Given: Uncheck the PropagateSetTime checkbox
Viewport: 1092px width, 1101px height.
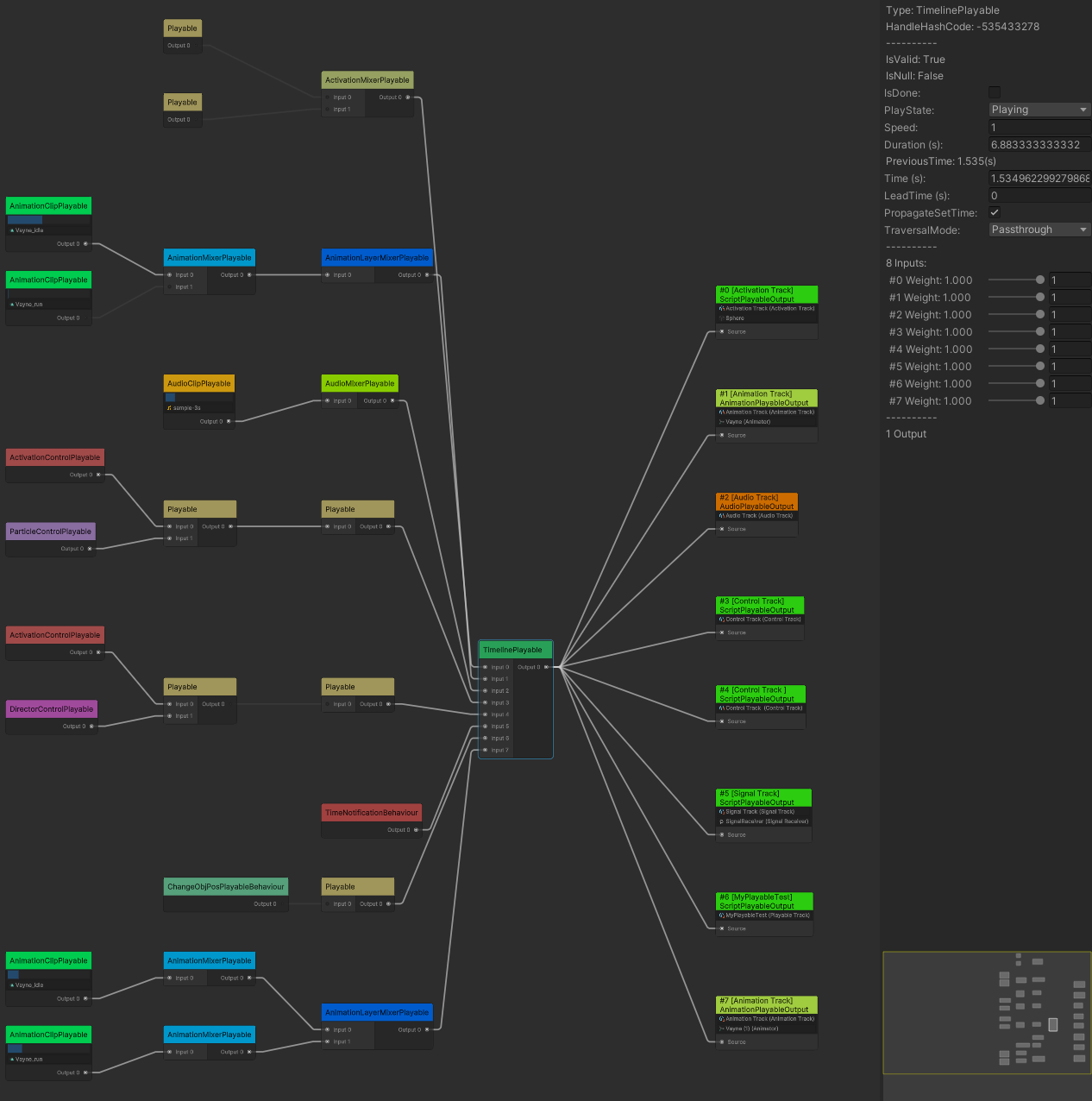Looking at the screenshot, I should [x=995, y=212].
